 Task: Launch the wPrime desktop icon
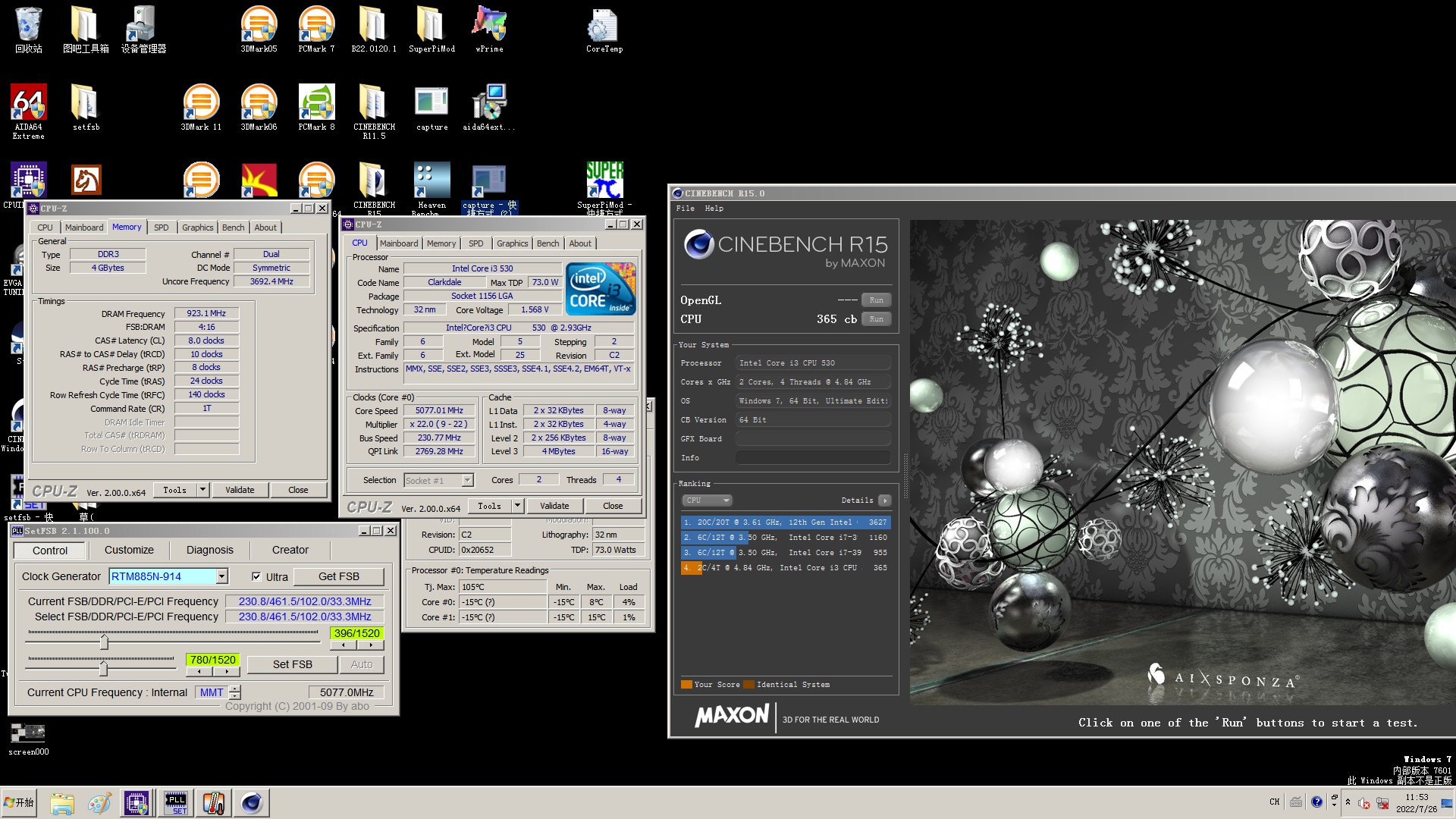[x=489, y=30]
